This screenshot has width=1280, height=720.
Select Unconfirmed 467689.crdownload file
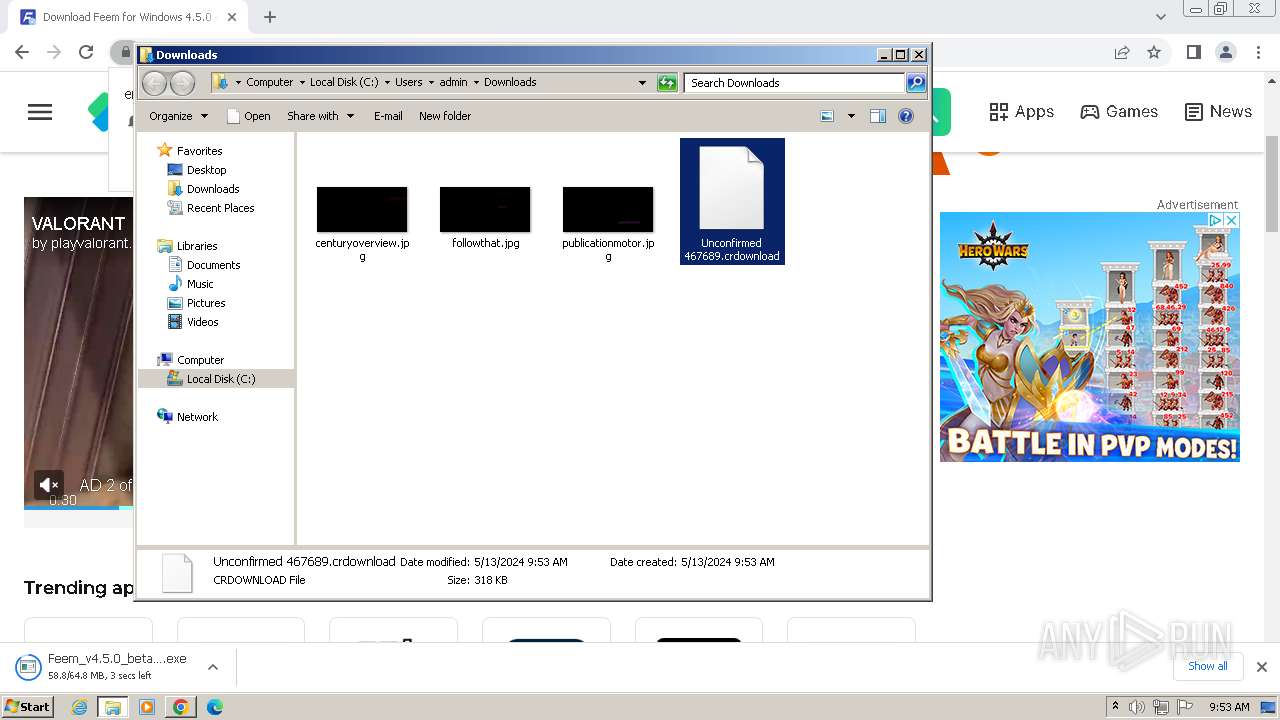732,201
